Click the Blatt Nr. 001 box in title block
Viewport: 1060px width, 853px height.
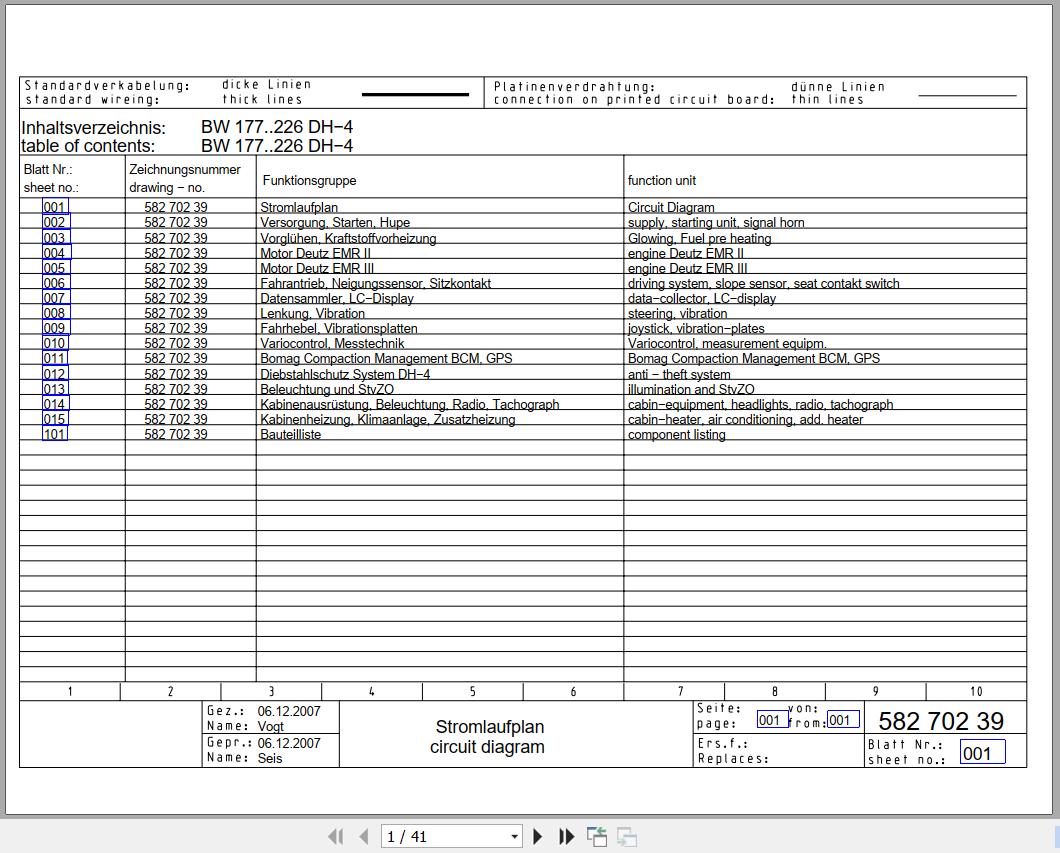(982, 753)
